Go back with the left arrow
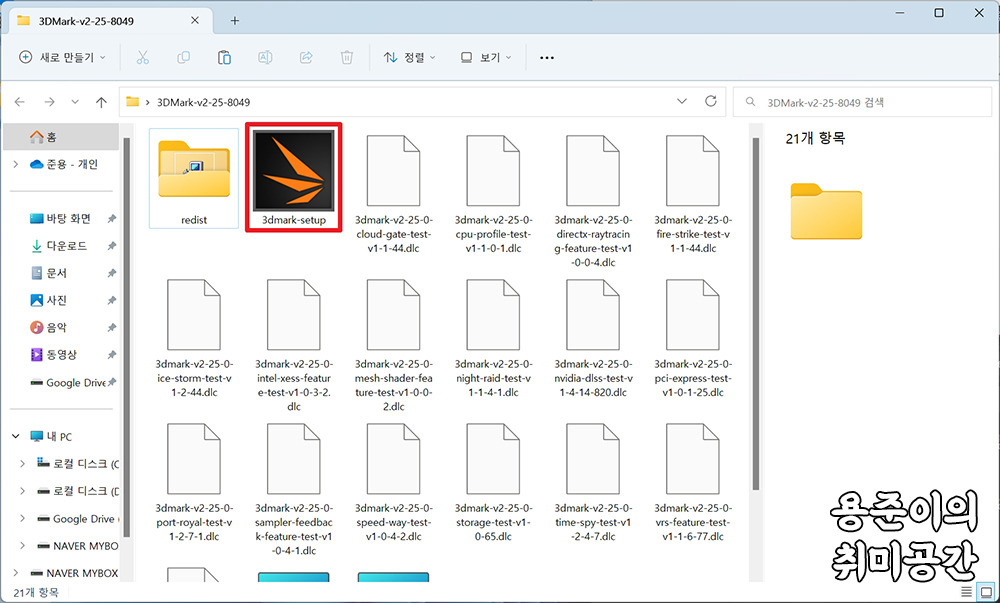Screen dimensions: 1000x603 pyautogui.click(x=20, y=102)
